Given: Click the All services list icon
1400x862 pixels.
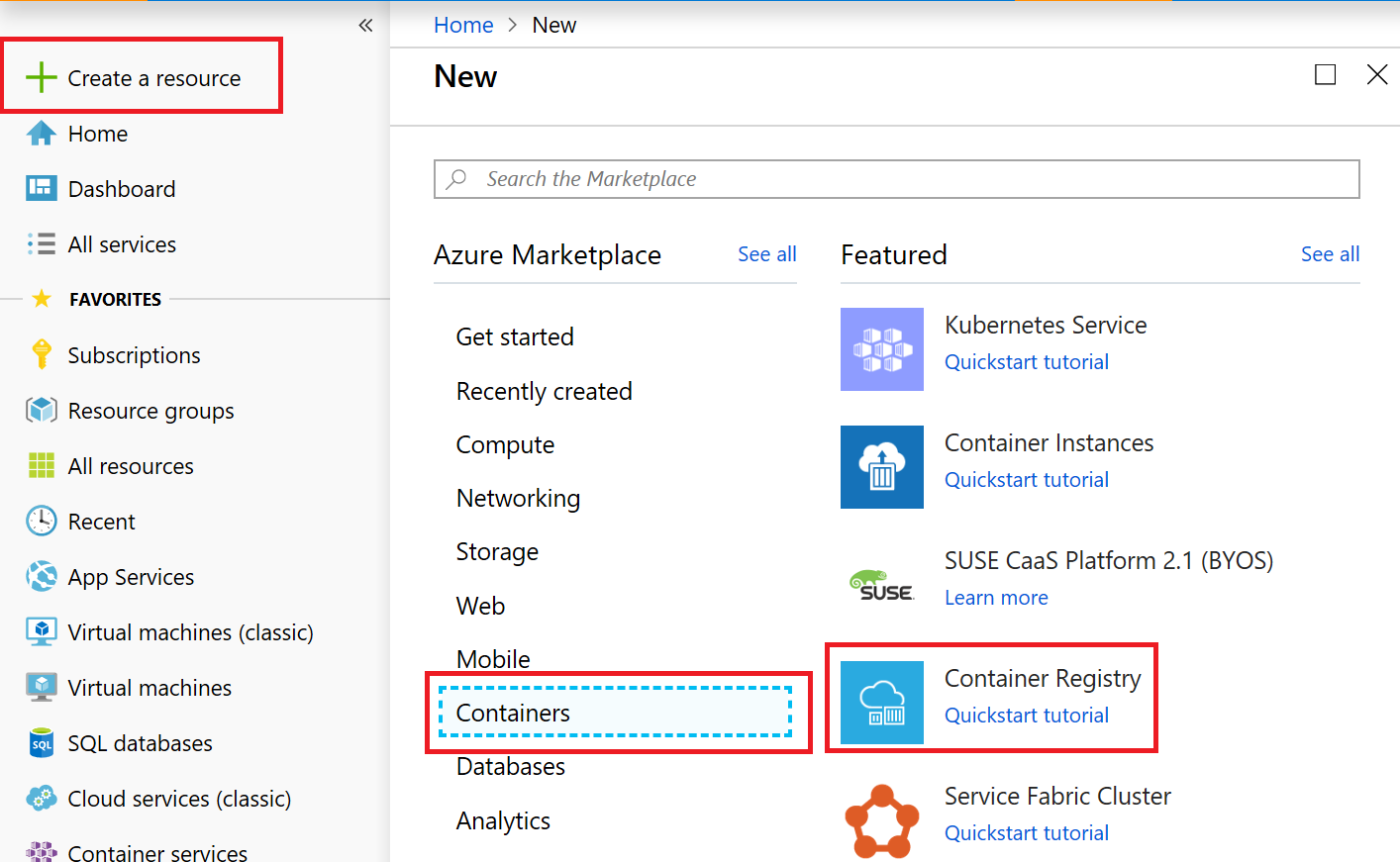Looking at the screenshot, I should coord(42,243).
